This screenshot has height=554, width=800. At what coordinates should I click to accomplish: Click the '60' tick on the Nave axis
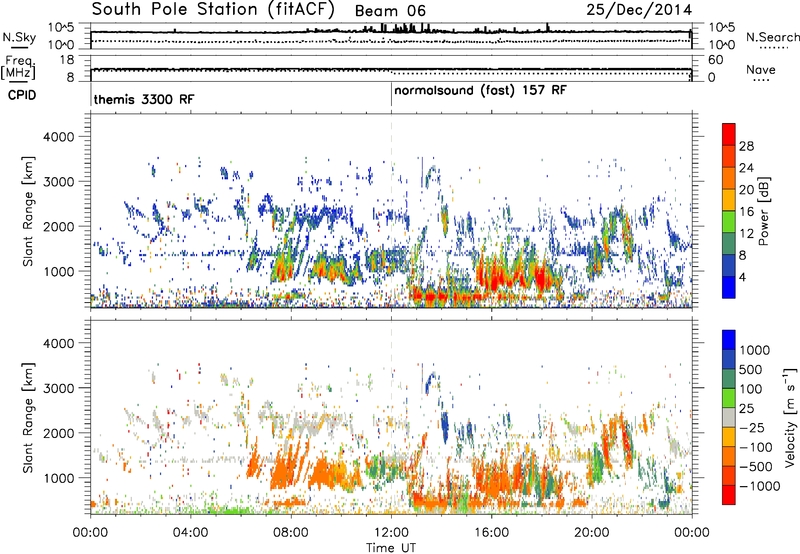click(x=716, y=60)
